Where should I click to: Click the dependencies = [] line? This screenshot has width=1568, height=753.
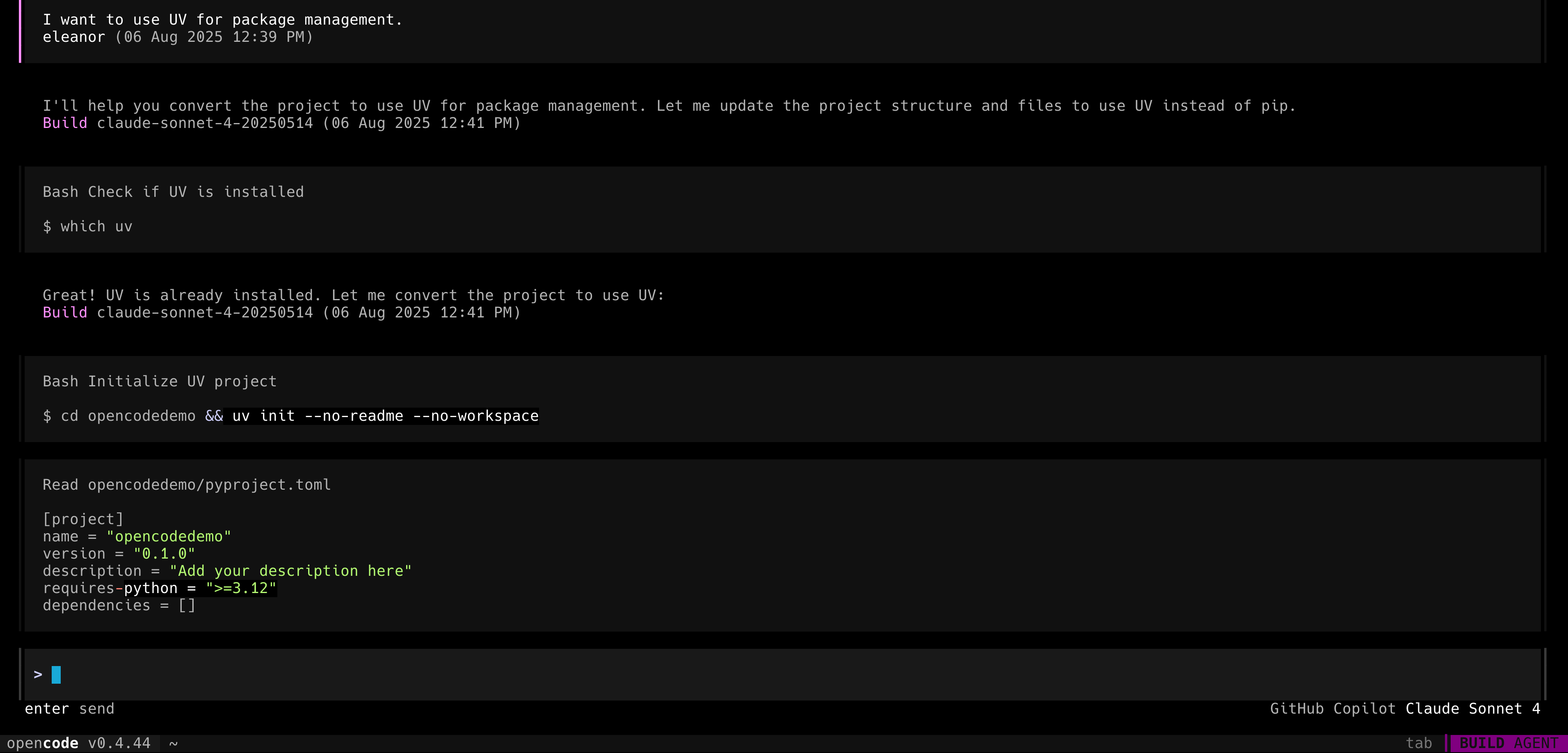pos(118,605)
